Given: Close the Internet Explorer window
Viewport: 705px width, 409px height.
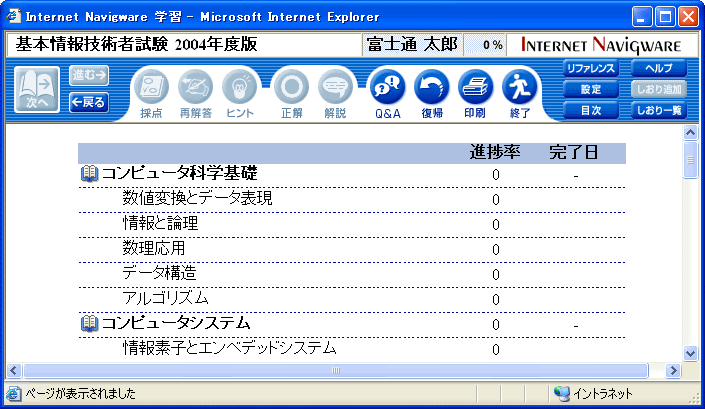Looking at the screenshot, I should (x=688, y=17).
